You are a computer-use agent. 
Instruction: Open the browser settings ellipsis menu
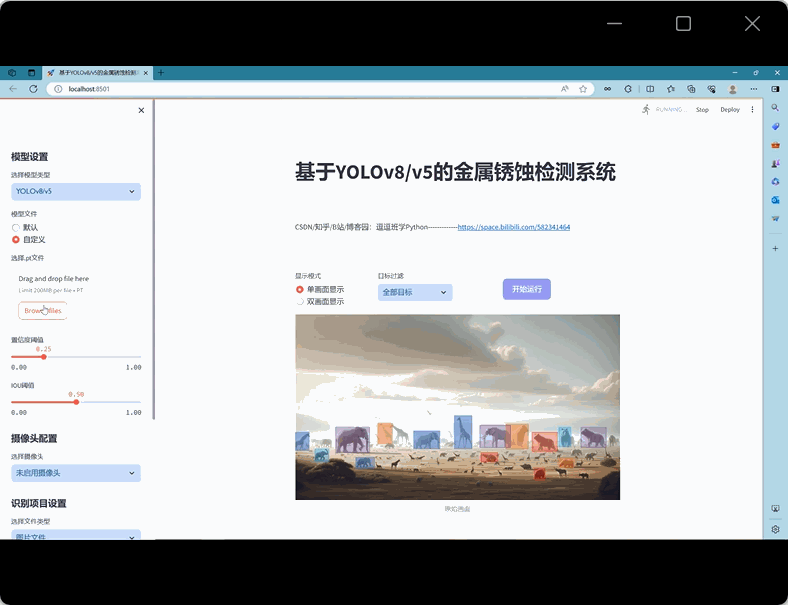[x=753, y=89]
